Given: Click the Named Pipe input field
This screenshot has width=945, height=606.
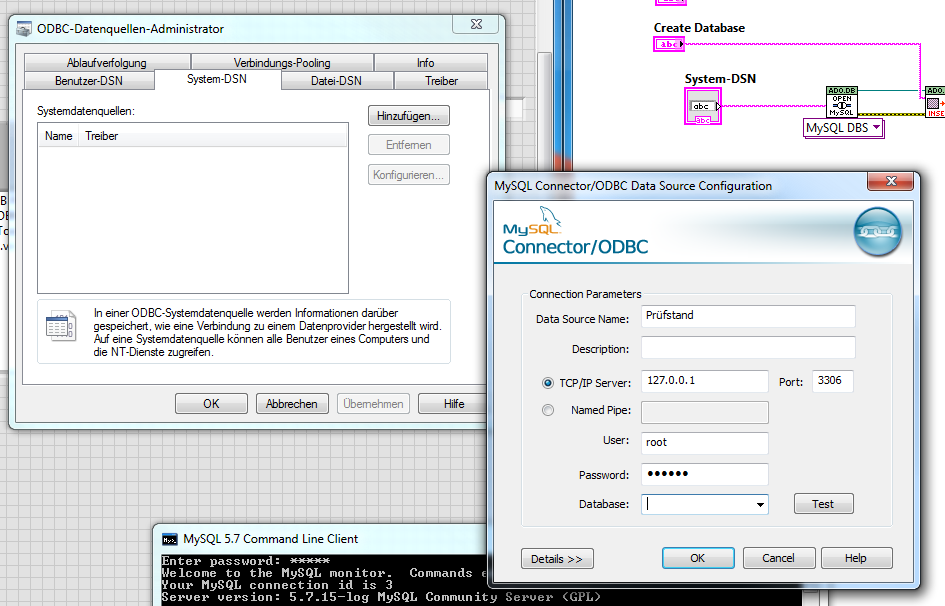Looking at the screenshot, I should click(x=705, y=413).
